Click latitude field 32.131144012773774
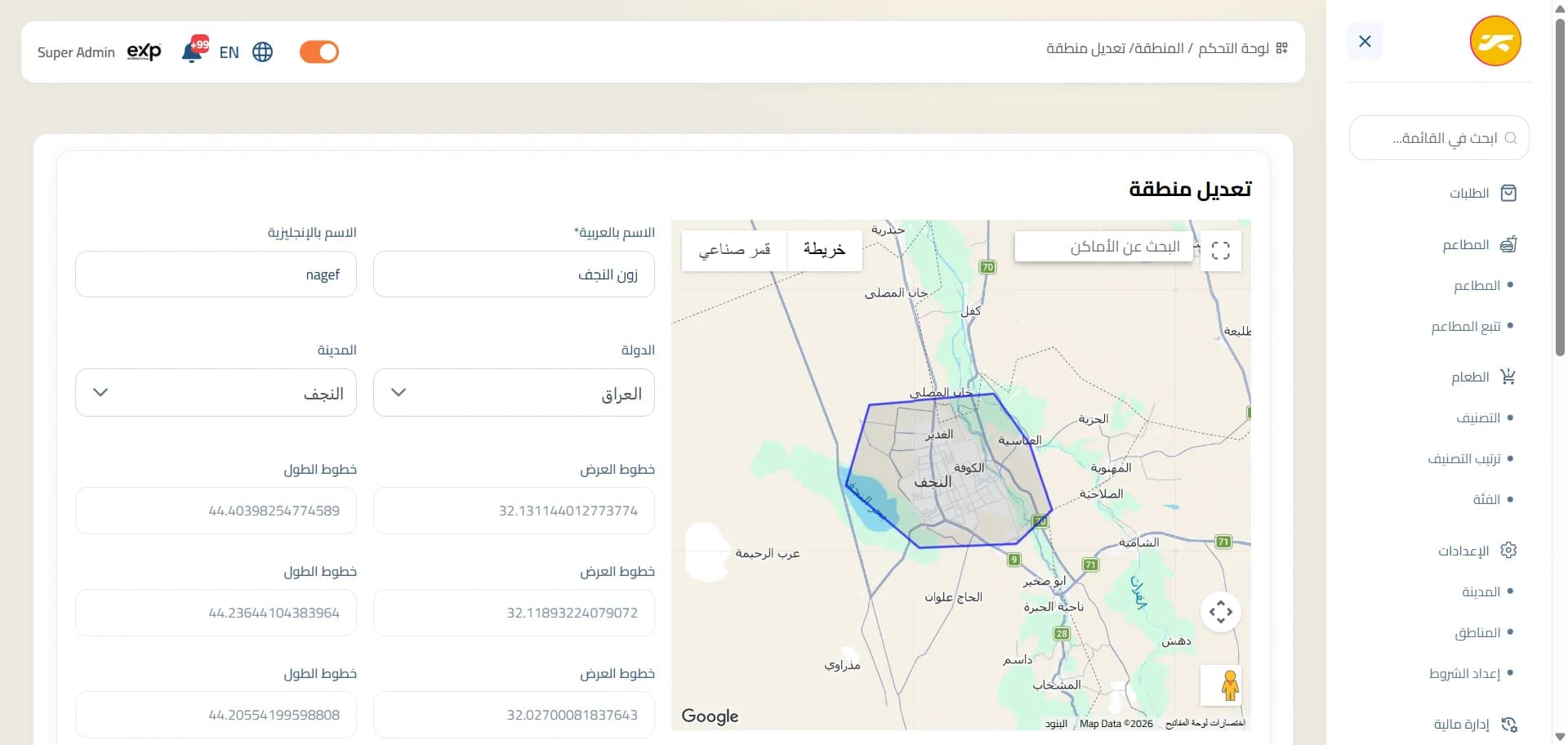The height and width of the screenshot is (745, 1568). click(x=514, y=511)
